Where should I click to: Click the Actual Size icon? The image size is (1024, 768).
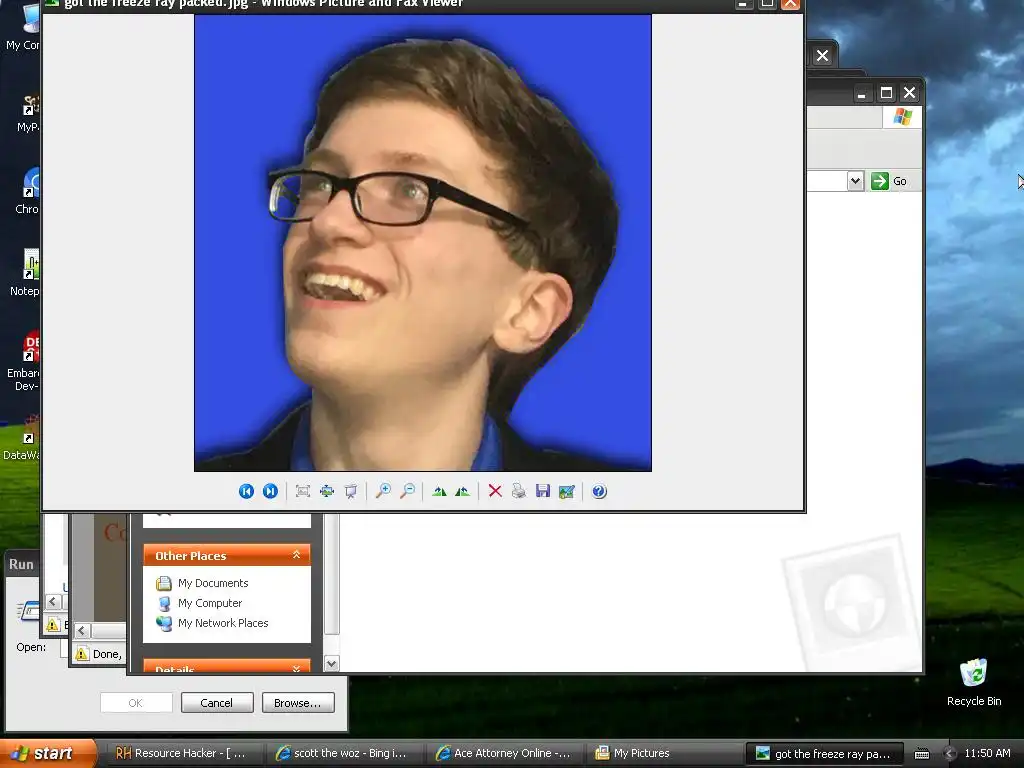[327, 491]
